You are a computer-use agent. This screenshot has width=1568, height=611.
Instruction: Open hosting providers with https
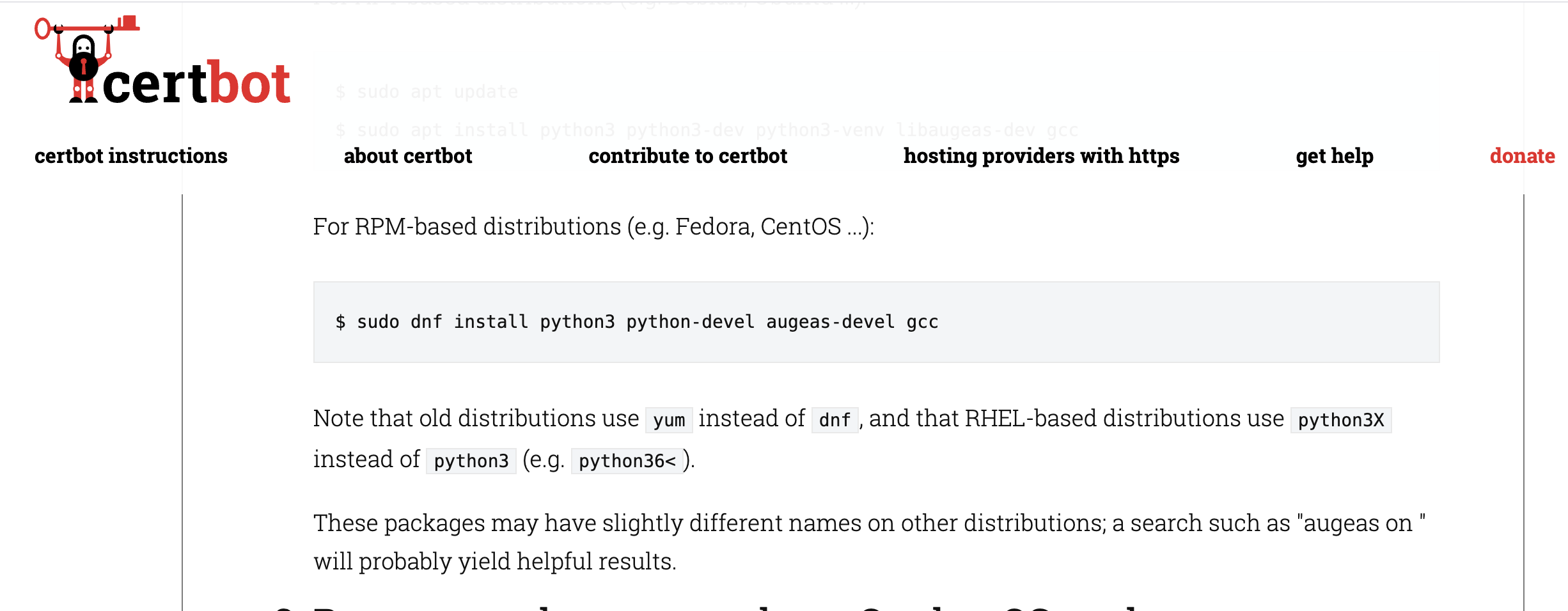click(1041, 156)
